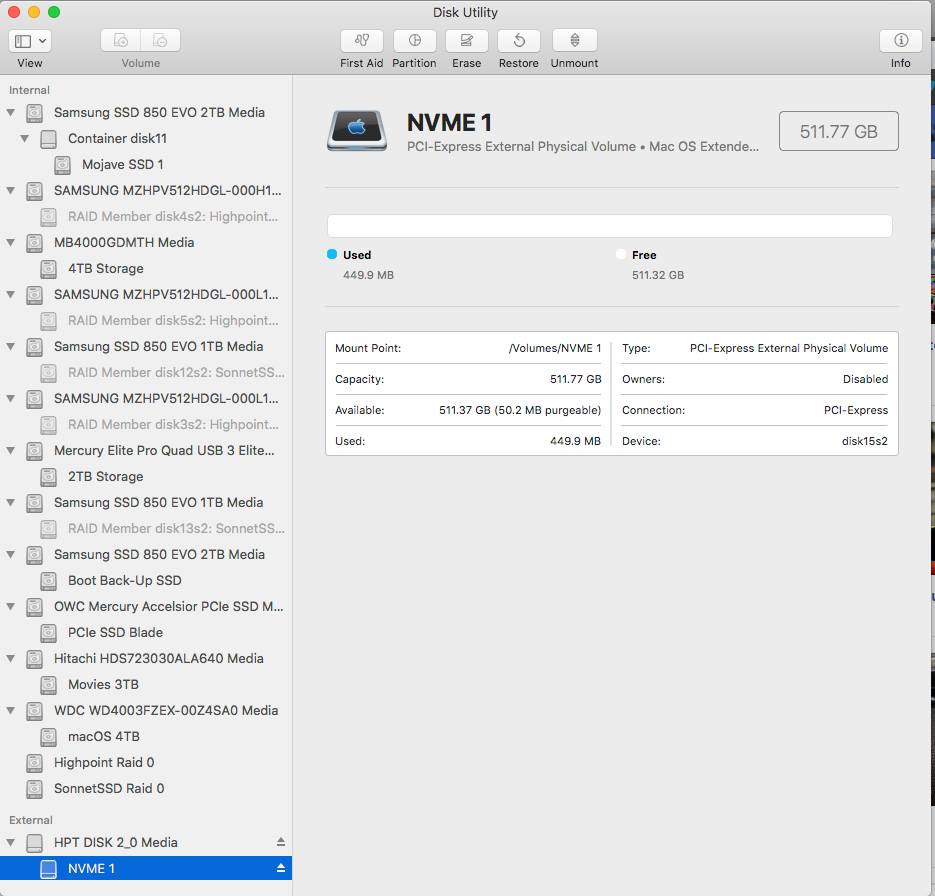
Task: Collapse OWC Mercury Accelsior PCIe SSD disk
Action: click(11, 606)
